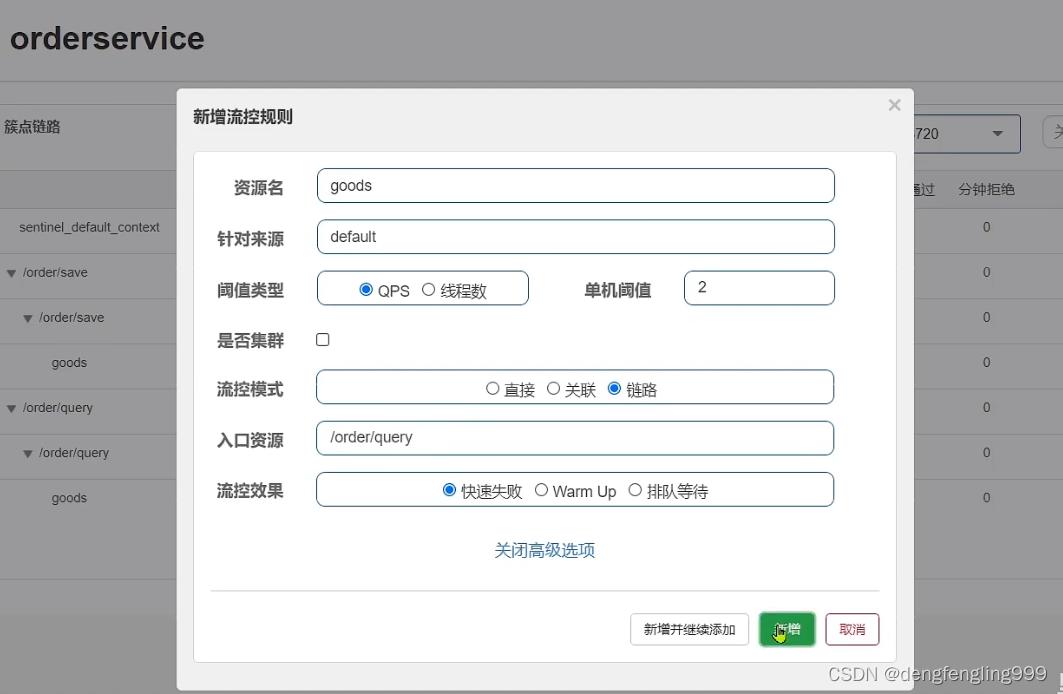Choose 直接 flow control mode

[493, 389]
